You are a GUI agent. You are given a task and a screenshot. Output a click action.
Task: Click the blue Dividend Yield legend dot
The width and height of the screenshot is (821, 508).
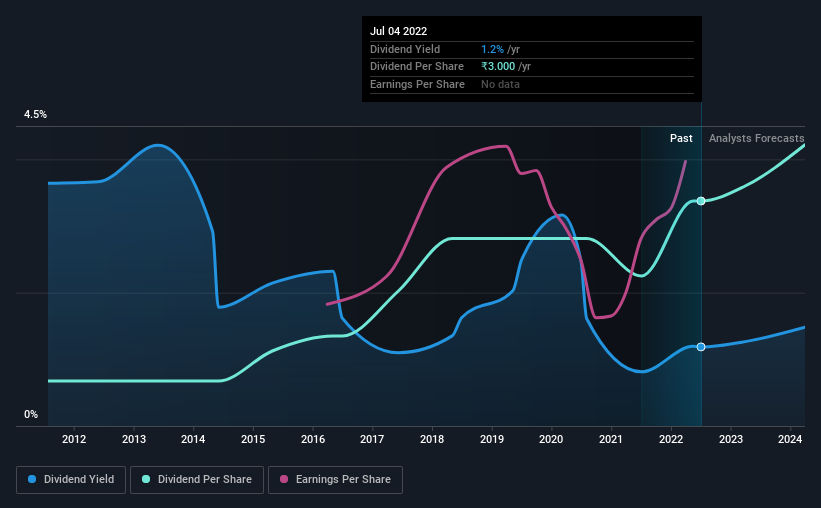tap(32, 479)
